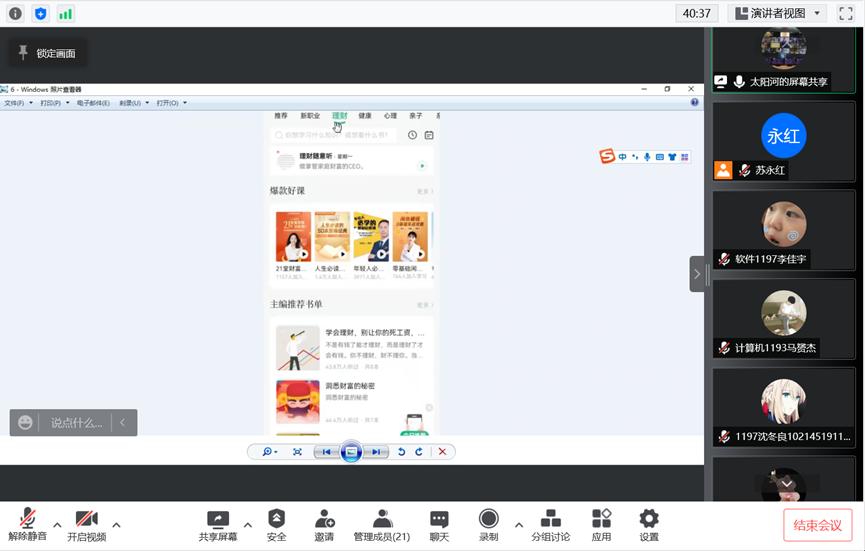Image resolution: width=865 pixels, height=551 pixels.
Task: Expand video options arrow beside camera
Action: tap(116, 525)
